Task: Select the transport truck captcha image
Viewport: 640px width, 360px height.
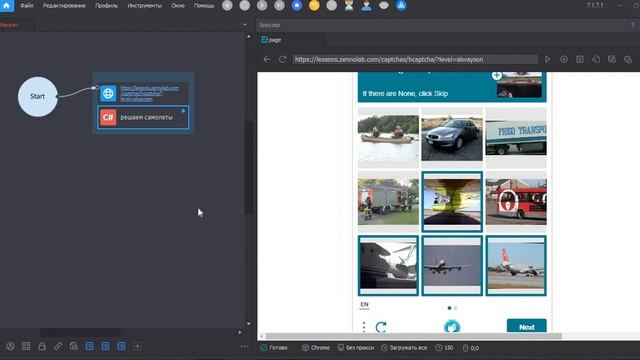Action: click(x=516, y=138)
